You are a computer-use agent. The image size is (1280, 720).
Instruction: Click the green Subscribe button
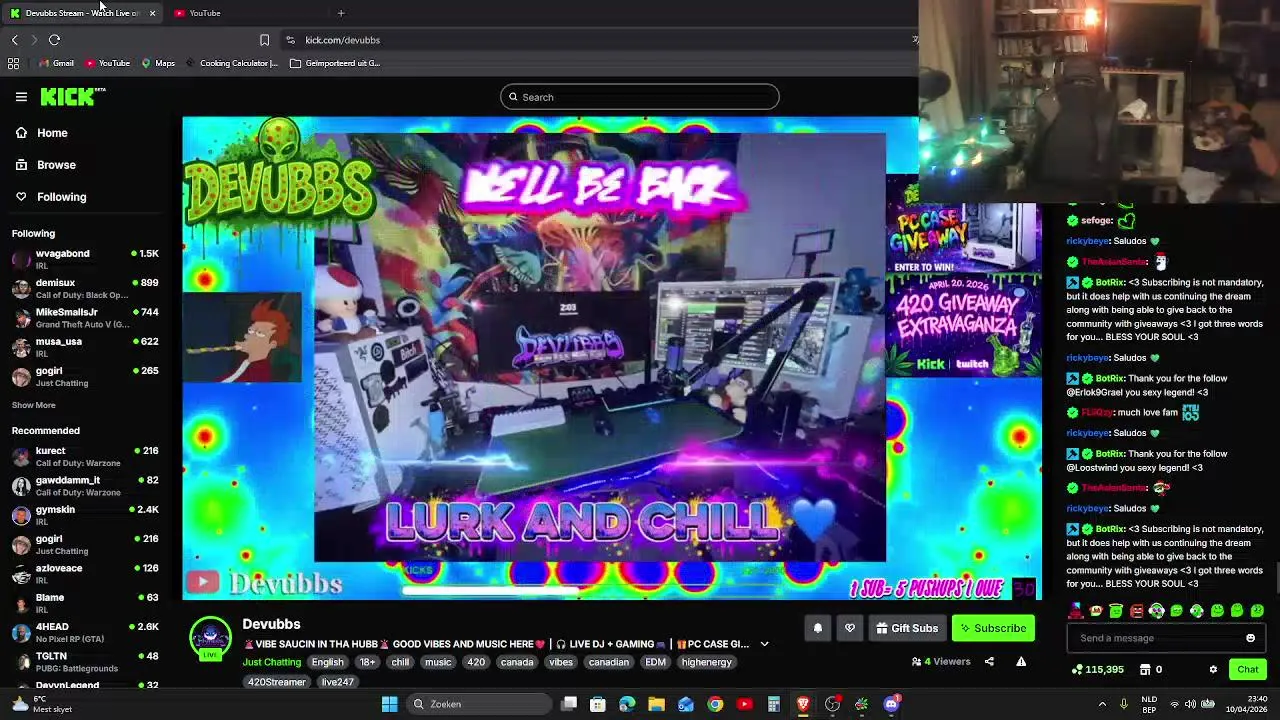pyautogui.click(x=993, y=628)
